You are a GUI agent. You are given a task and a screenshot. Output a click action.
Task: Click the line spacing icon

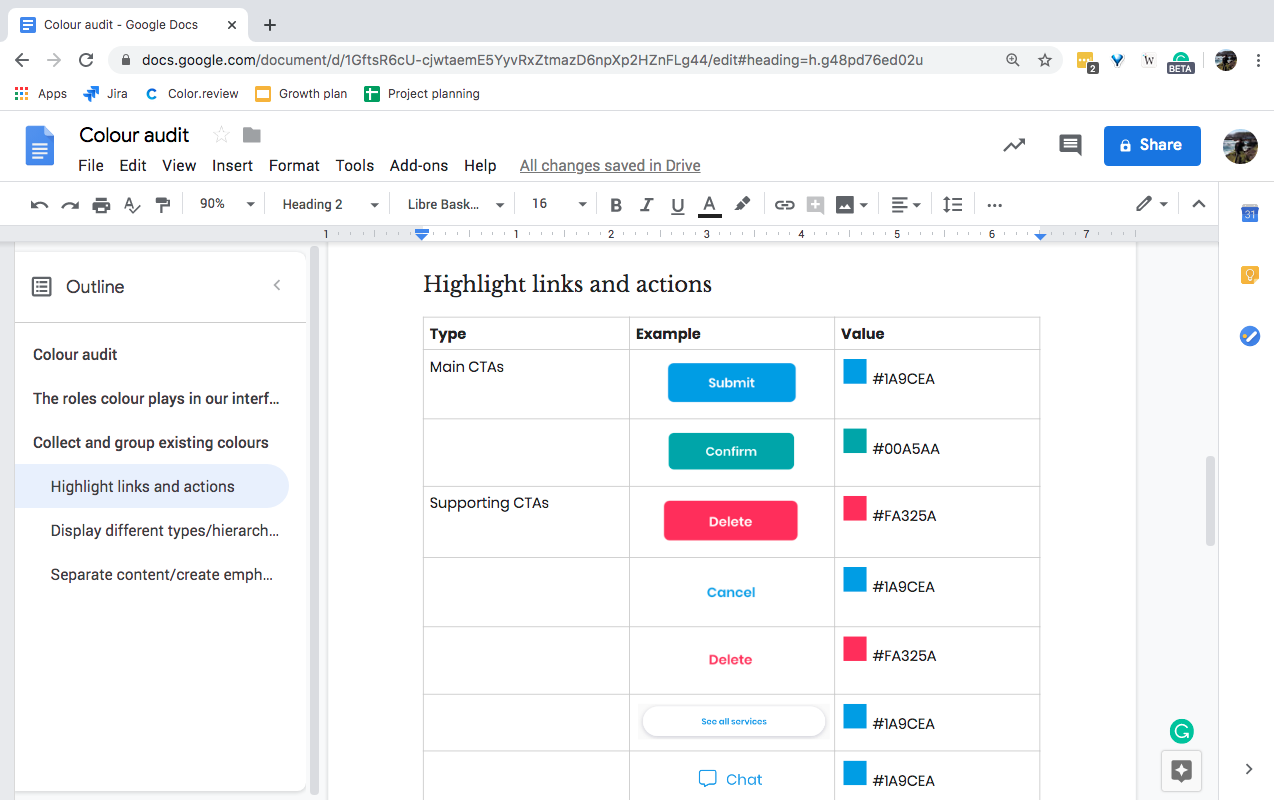pyautogui.click(x=953, y=205)
